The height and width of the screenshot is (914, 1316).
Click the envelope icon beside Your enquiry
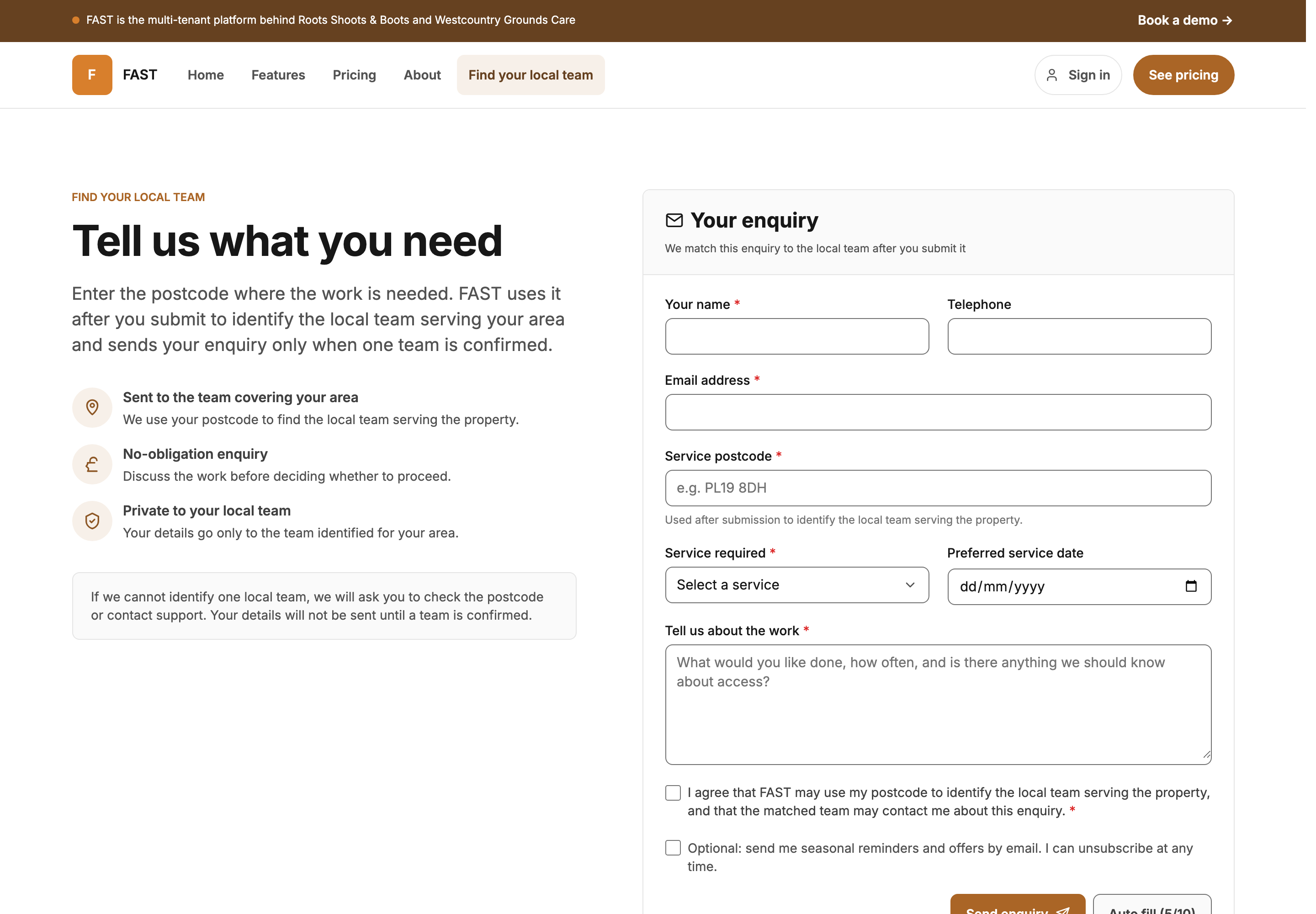click(x=674, y=220)
